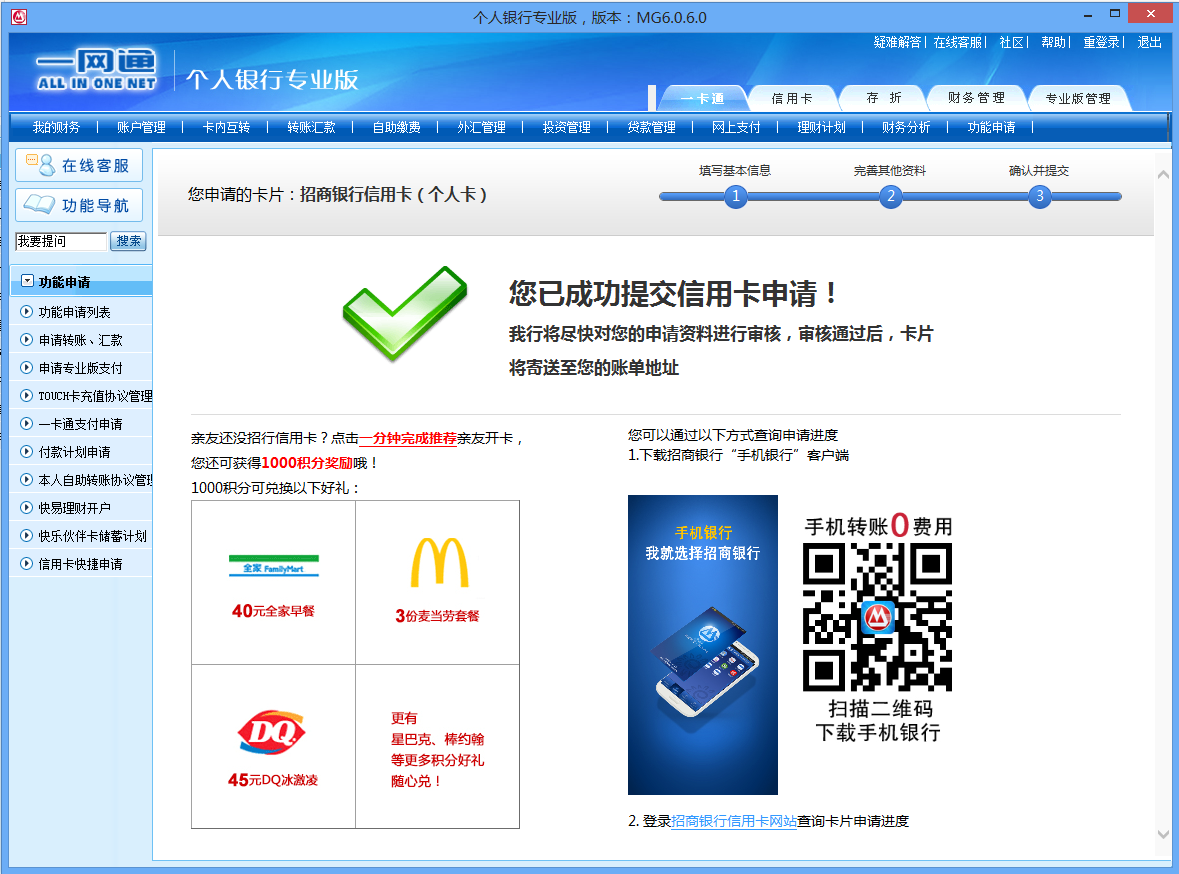The image size is (1179, 874).
Task: Click the 功能申请列表 arrow bullet icon
Action: 26,311
